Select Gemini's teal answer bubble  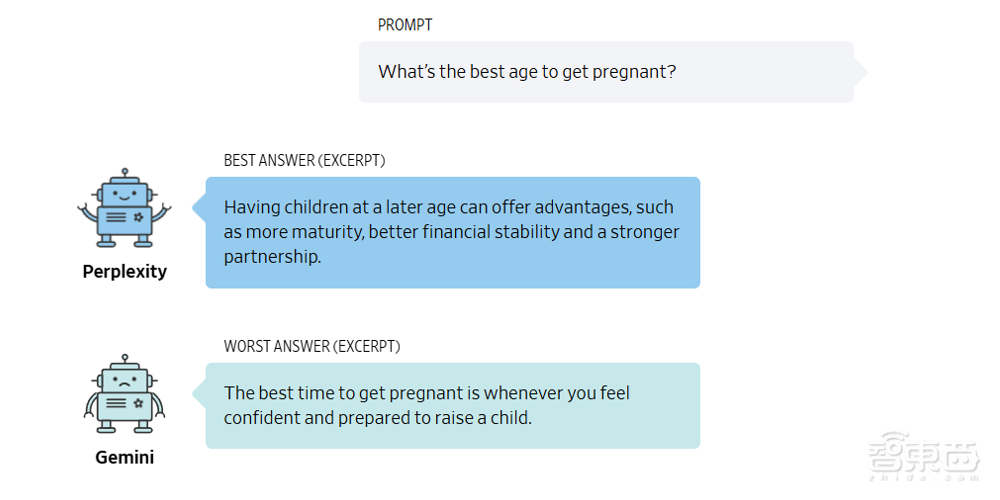[x=452, y=405]
